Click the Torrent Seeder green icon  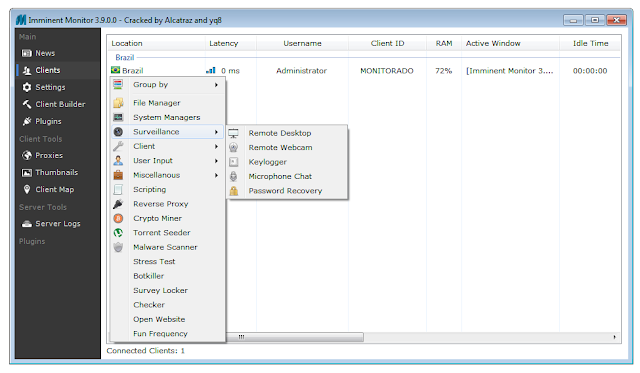coord(118,233)
